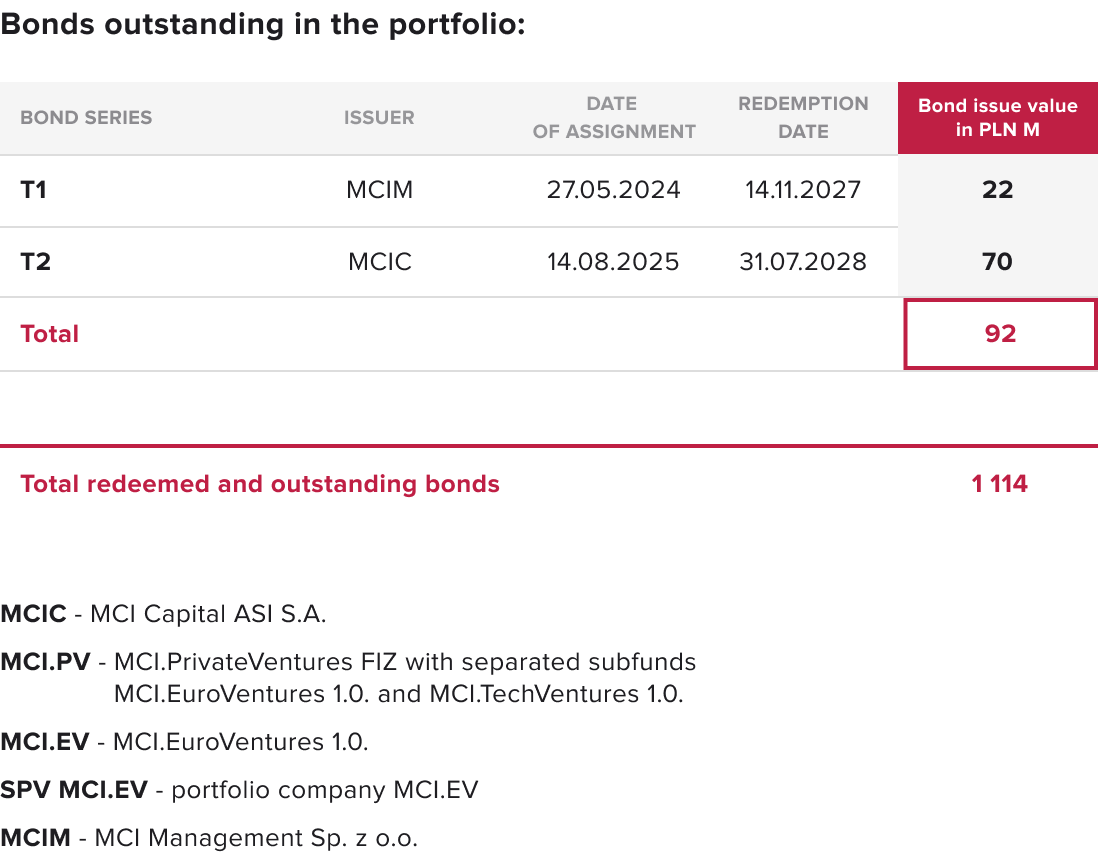Select the T2 bond series row
The width and height of the screenshot is (1098, 854).
(x=35, y=262)
